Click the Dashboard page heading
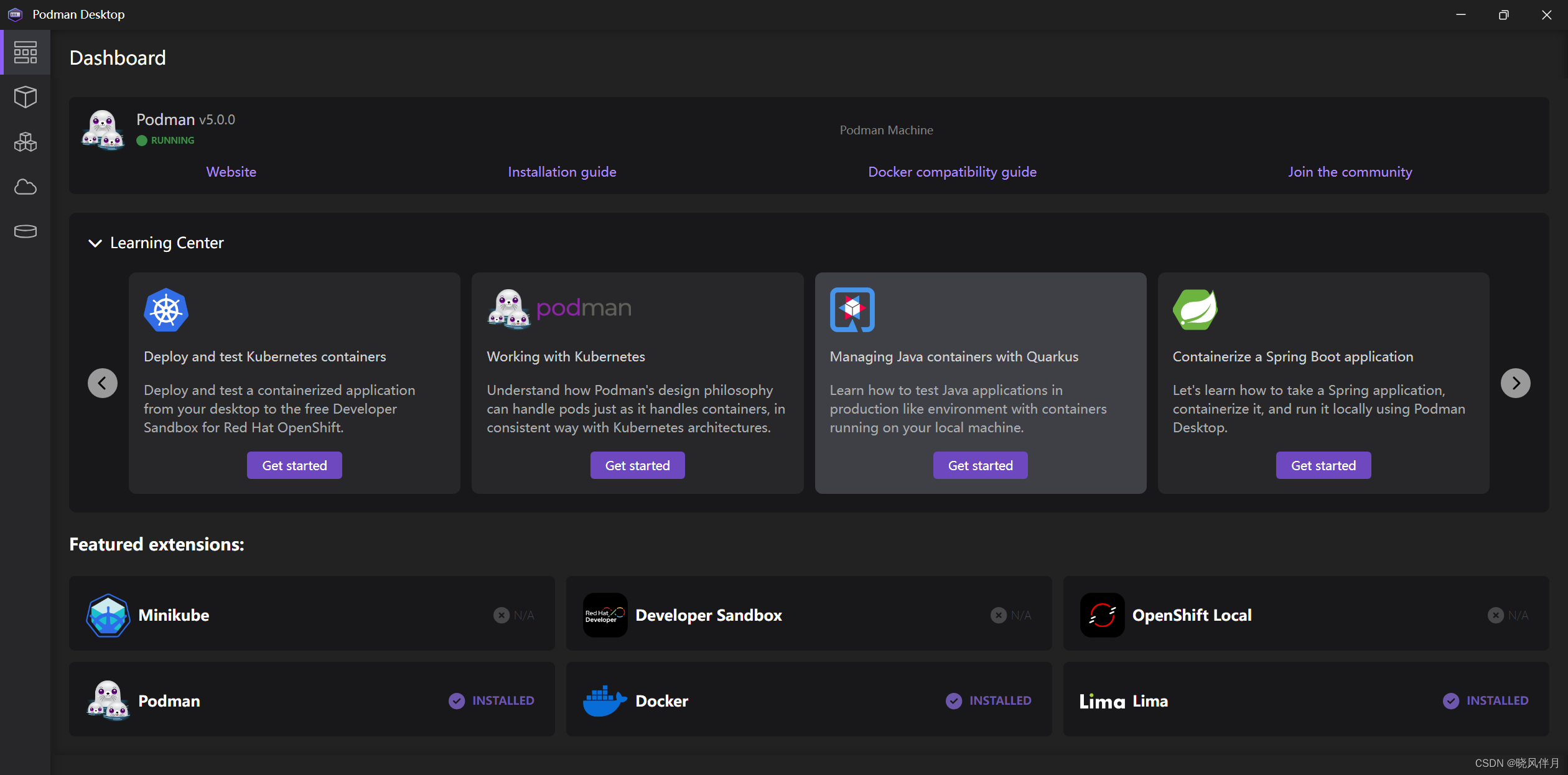 [118, 58]
